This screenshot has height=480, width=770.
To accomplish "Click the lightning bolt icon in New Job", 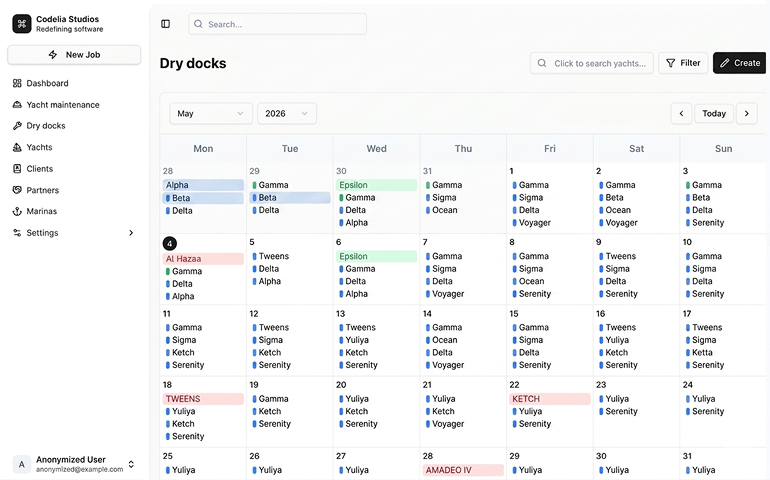I will [x=53, y=55].
